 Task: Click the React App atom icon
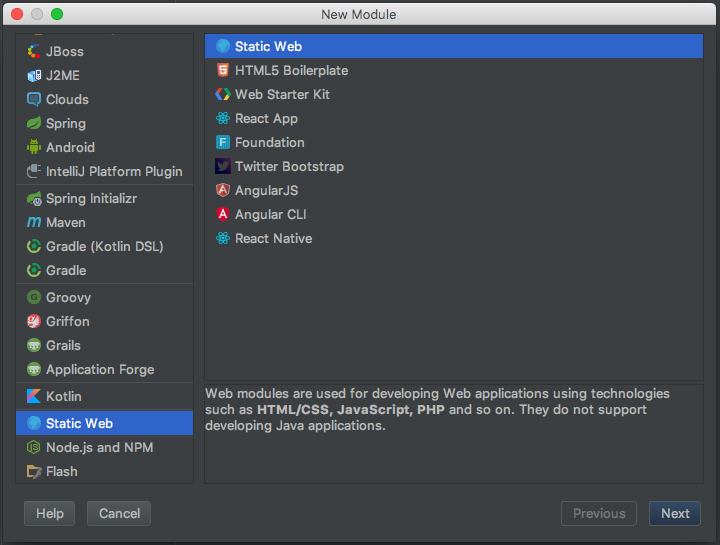pos(223,118)
